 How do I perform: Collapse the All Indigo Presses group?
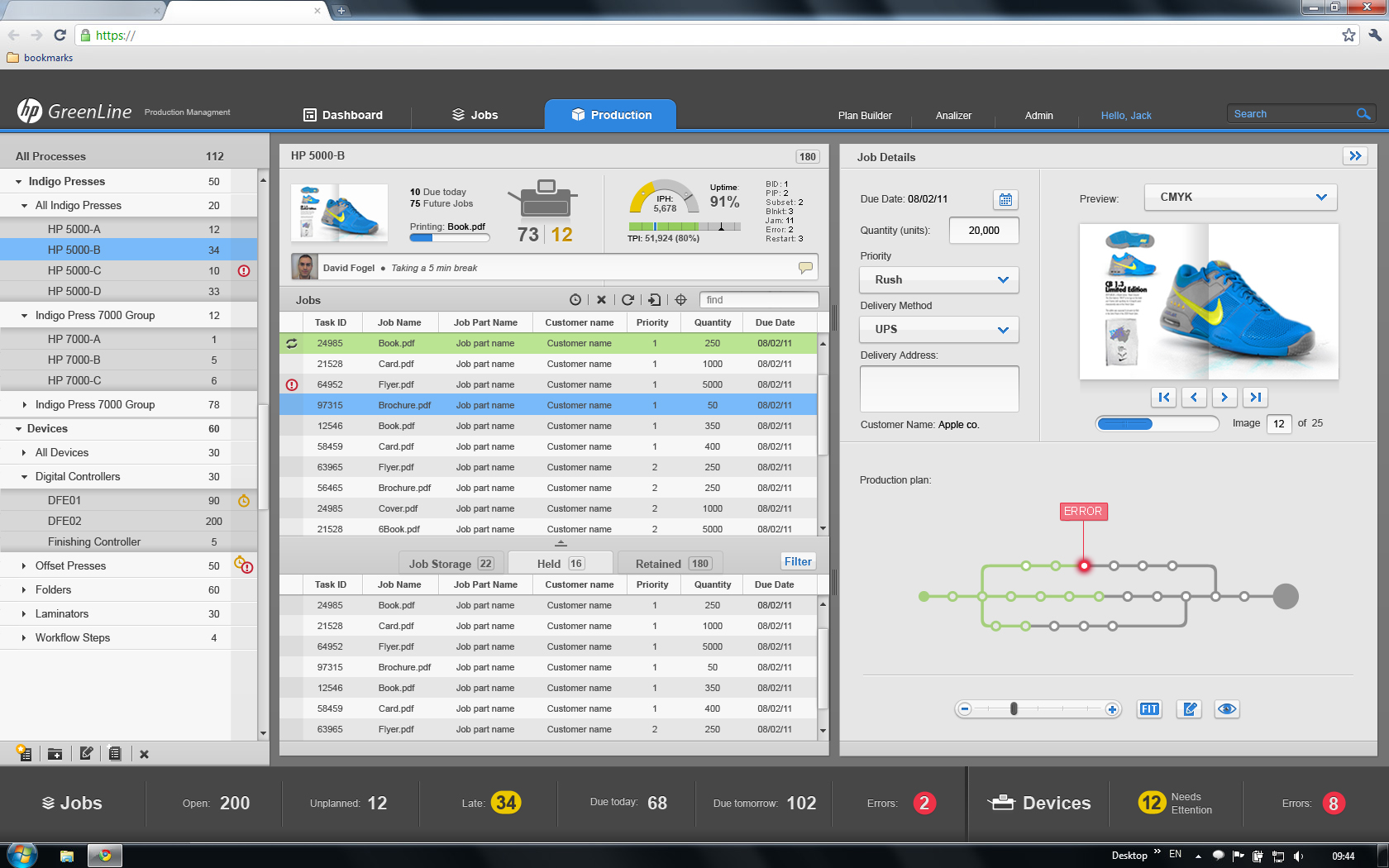(25, 206)
